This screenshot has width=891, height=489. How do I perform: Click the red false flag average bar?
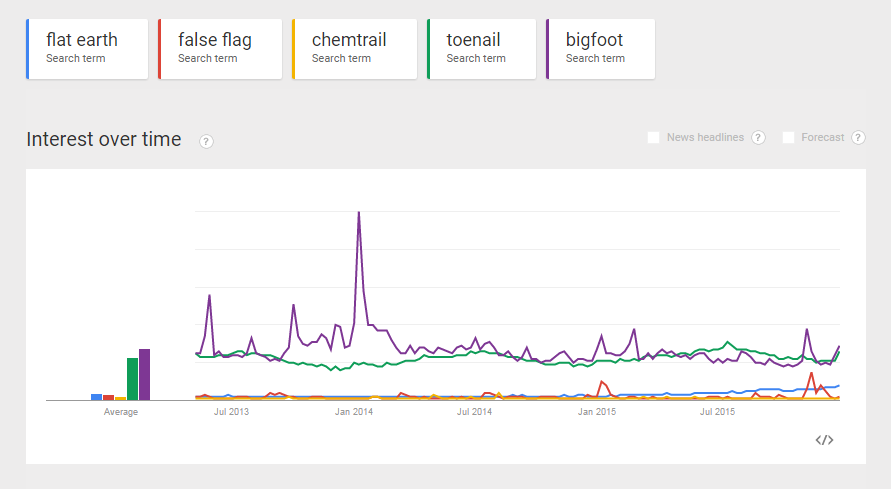point(108,397)
